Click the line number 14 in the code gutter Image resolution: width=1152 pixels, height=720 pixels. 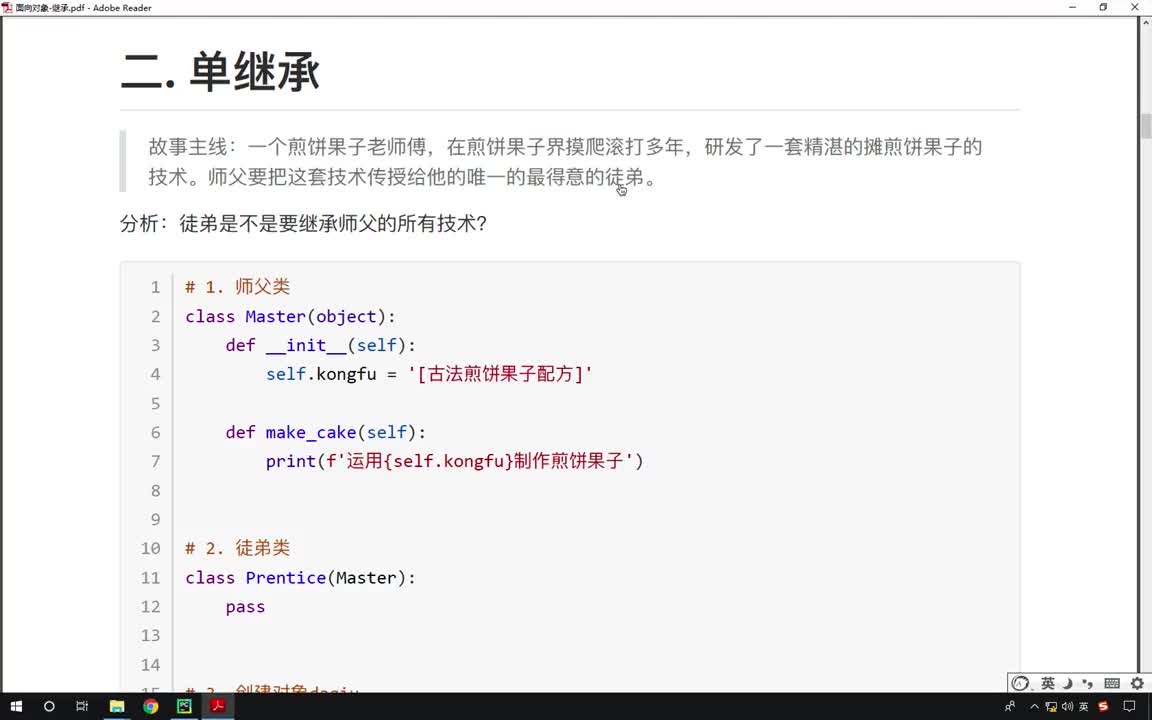click(x=151, y=665)
